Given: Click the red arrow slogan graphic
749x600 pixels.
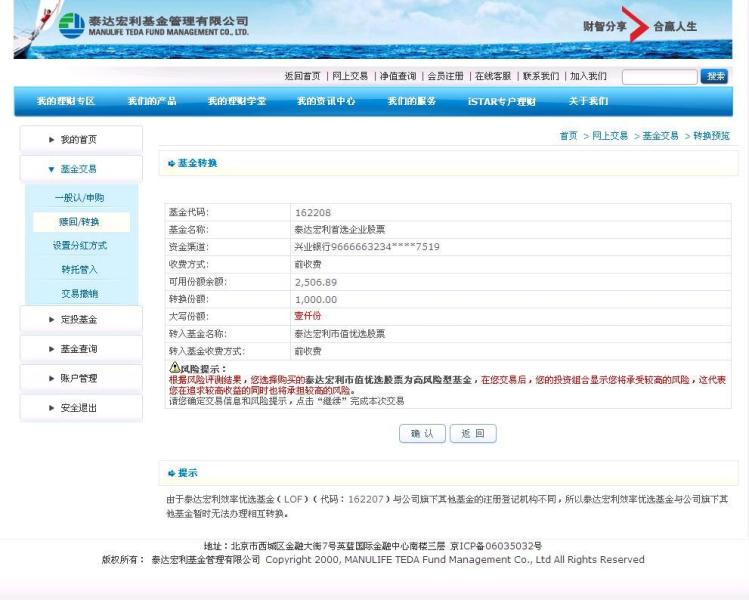Looking at the screenshot, I should [x=635, y=24].
